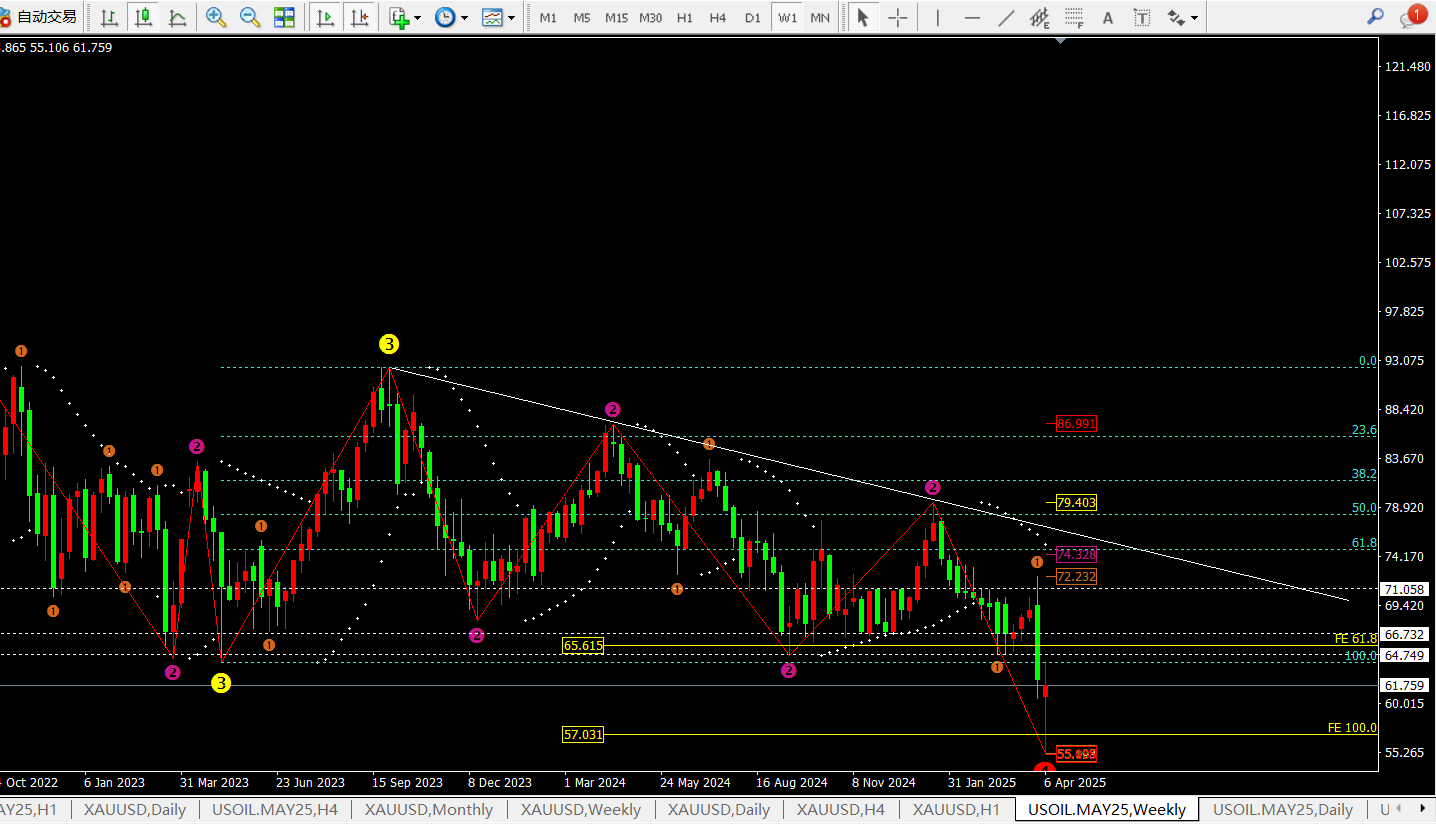1436x824 pixels.
Task: Expand the periodicity clock dropdown
Action: (x=451, y=17)
